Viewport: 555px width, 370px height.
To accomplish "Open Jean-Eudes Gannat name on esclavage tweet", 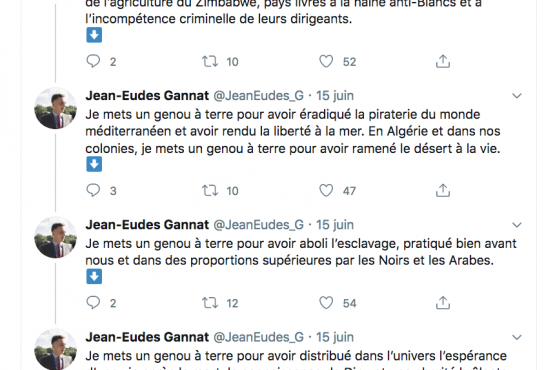I will tap(147, 224).
